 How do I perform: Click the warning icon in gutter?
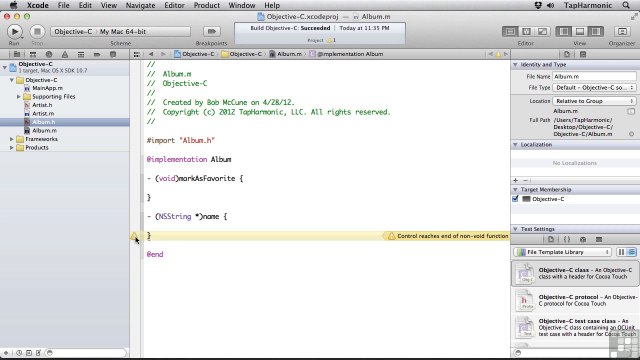click(134, 236)
